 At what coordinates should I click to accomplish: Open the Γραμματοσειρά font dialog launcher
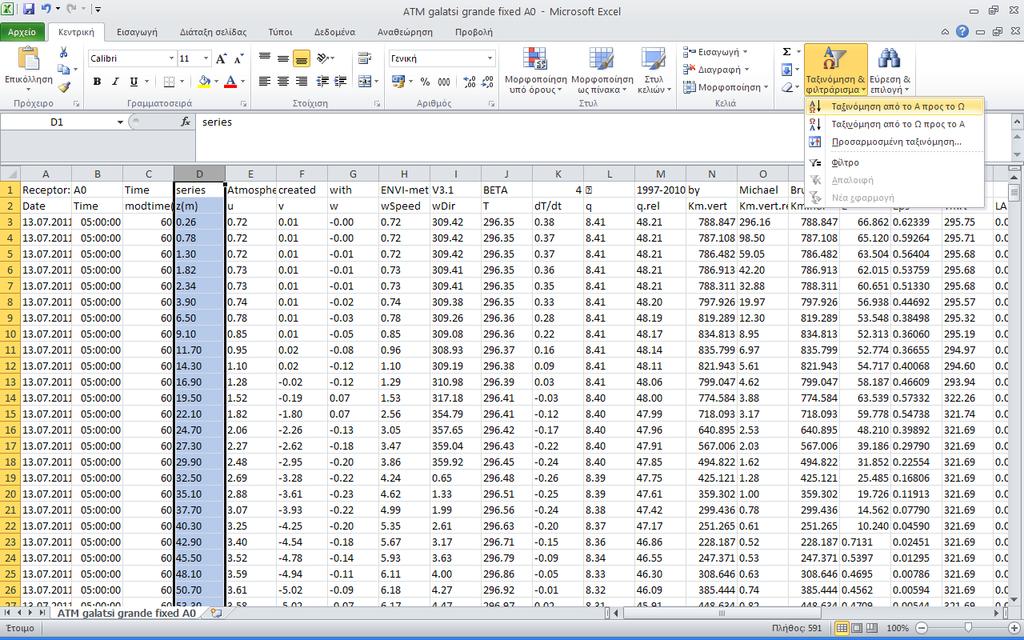243,104
